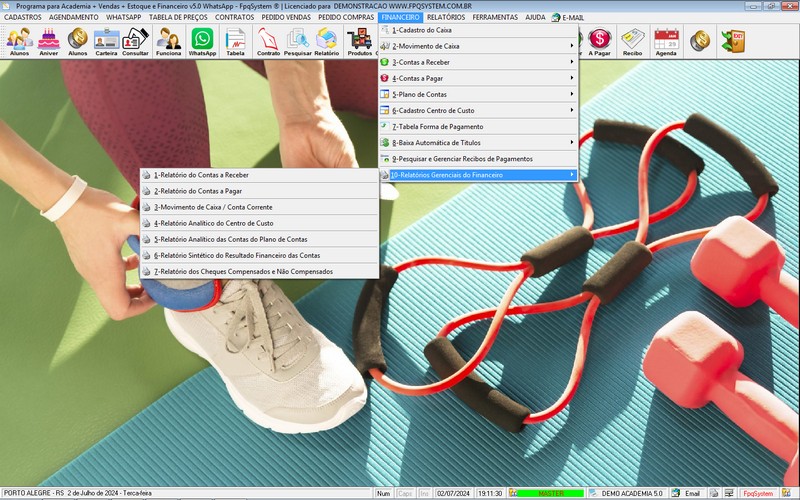Open the Funciona employees icon

169,41
